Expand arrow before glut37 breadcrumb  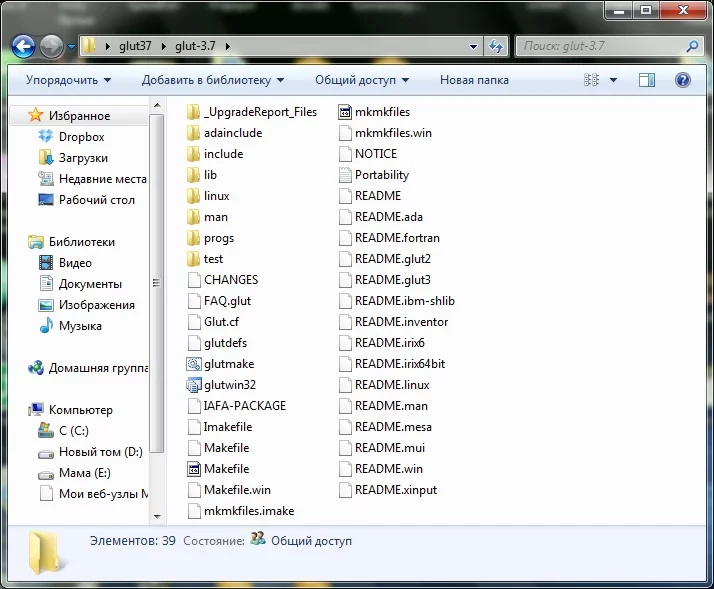107,46
